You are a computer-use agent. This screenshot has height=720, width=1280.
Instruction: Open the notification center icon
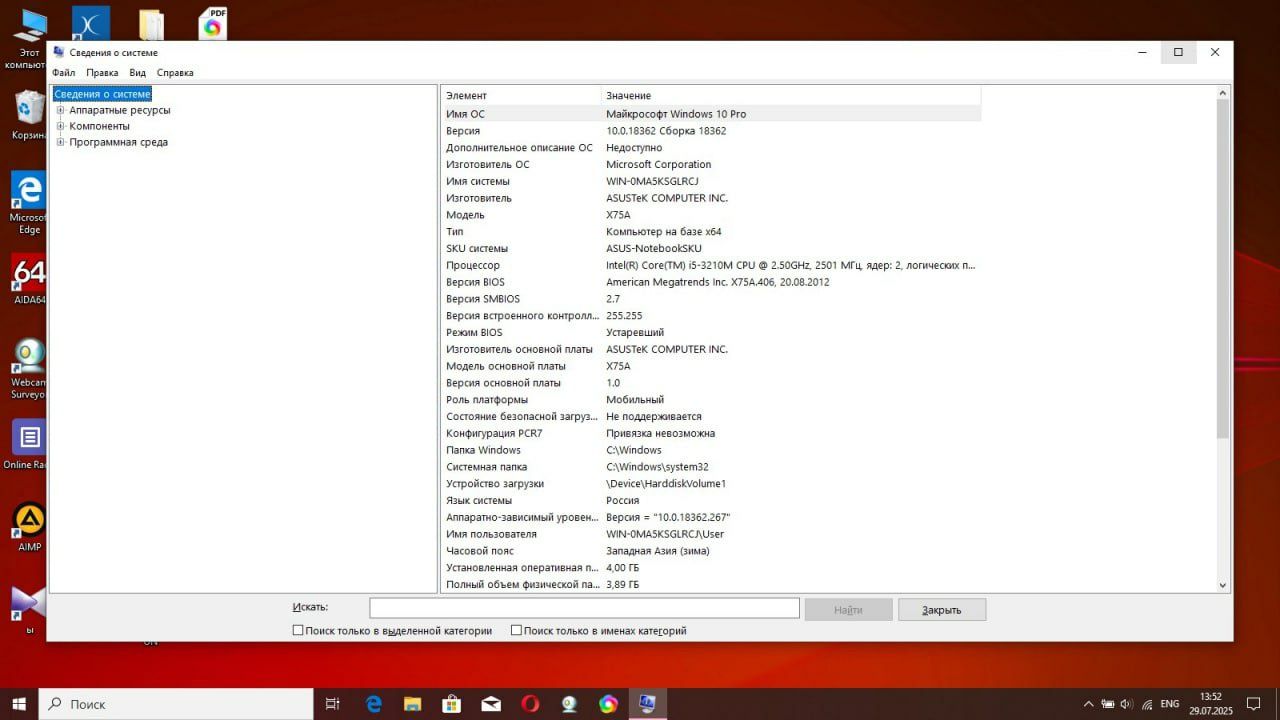click(x=1253, y=704)
